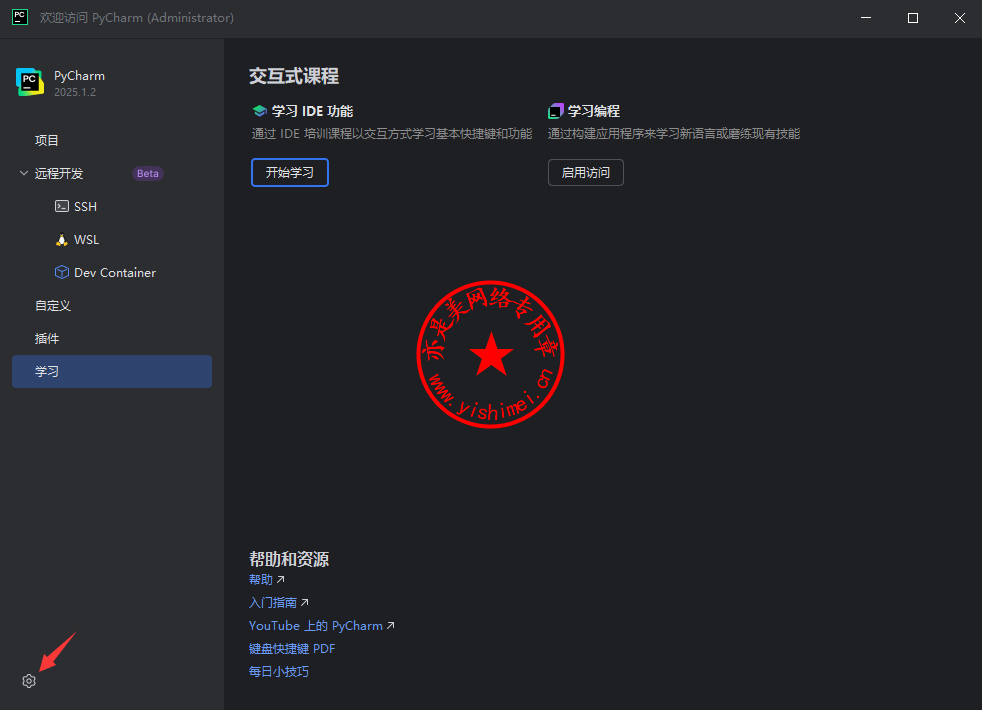Select 远程开发 in the sidebar
The height and width of the screenshot is (710, 982).
coord(59,173)
